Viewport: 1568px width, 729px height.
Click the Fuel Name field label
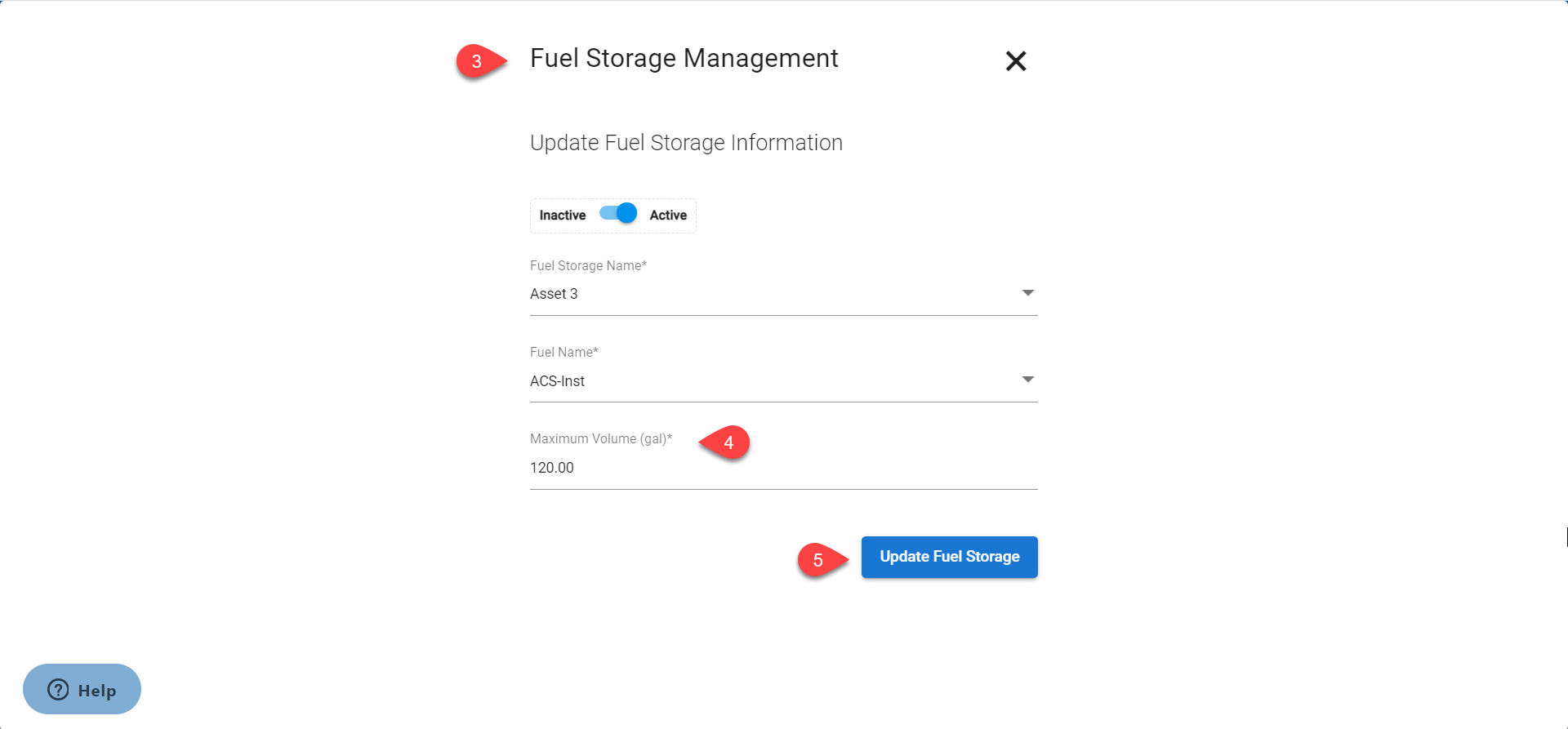[563, 353]
